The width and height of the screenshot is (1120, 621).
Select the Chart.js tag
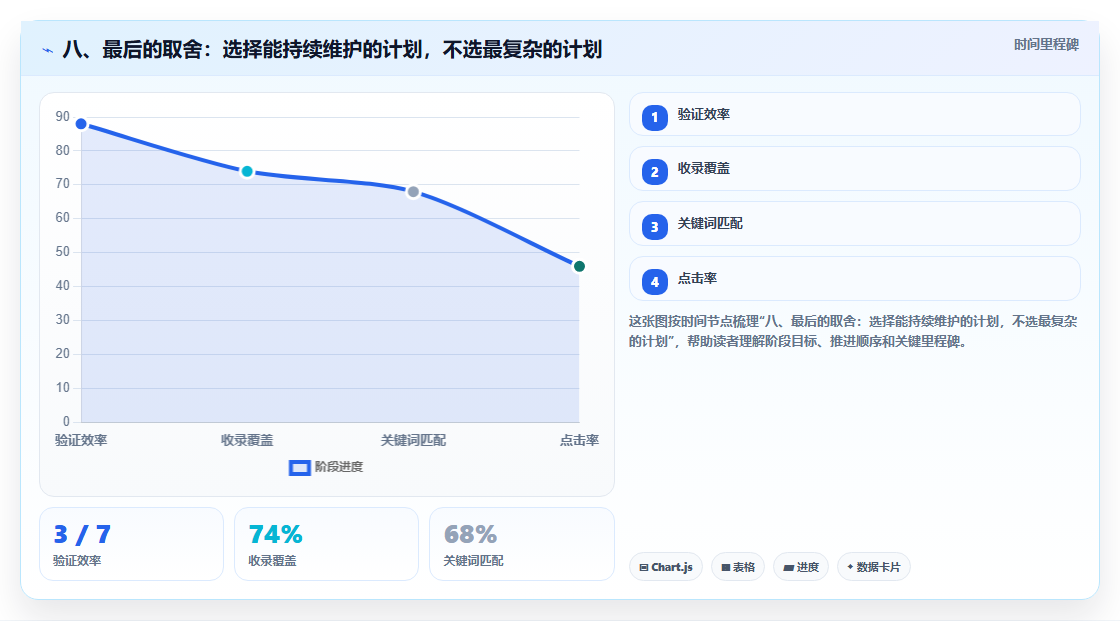pyautogui.click(x=666, y=567)
